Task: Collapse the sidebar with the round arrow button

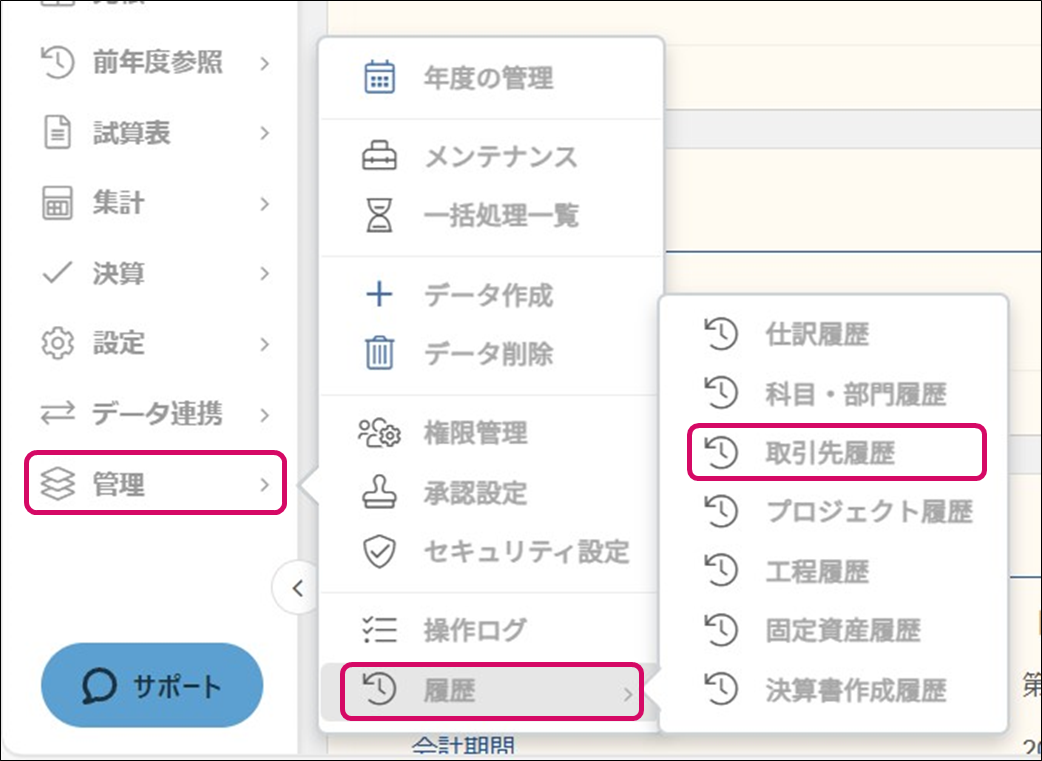Action: coord(296,588)
